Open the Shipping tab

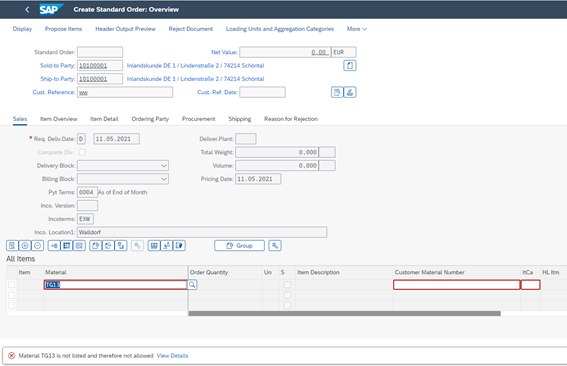click(x=240, y=119)
